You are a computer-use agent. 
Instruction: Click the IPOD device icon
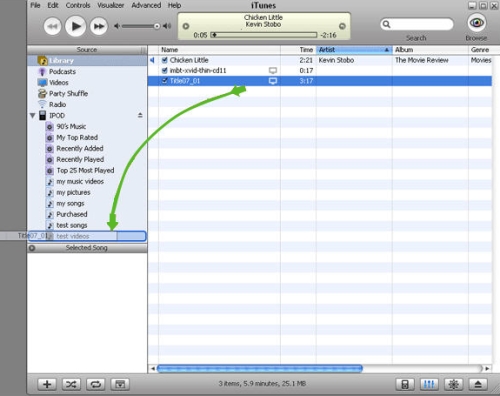(43, 116)
